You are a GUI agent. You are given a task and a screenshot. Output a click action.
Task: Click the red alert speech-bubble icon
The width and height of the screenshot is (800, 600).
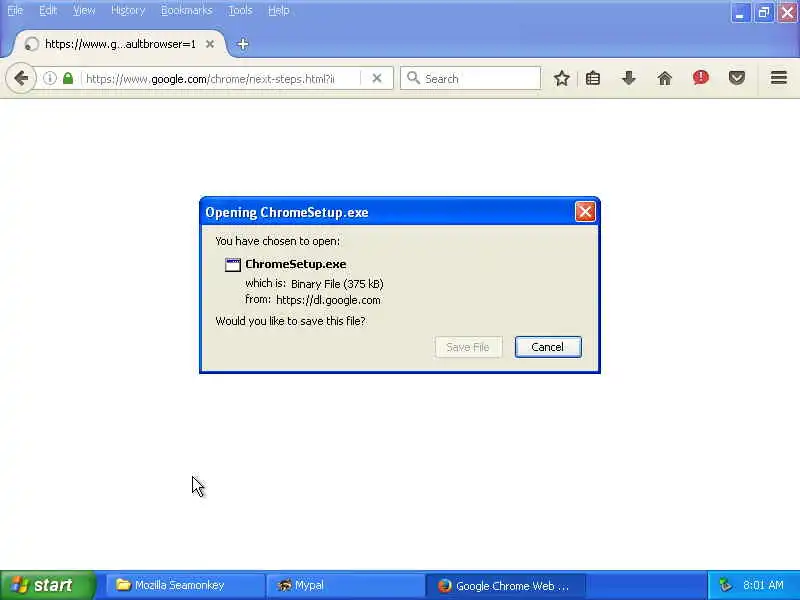pos(701,78)
